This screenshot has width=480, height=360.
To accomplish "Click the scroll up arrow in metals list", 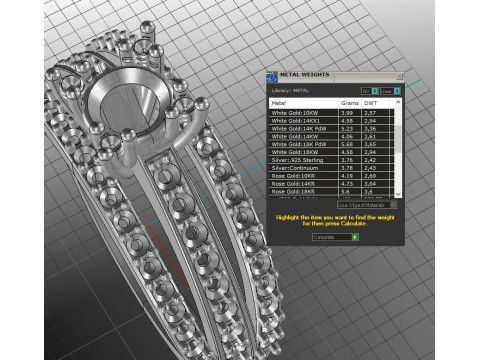I will pos(398,102).
